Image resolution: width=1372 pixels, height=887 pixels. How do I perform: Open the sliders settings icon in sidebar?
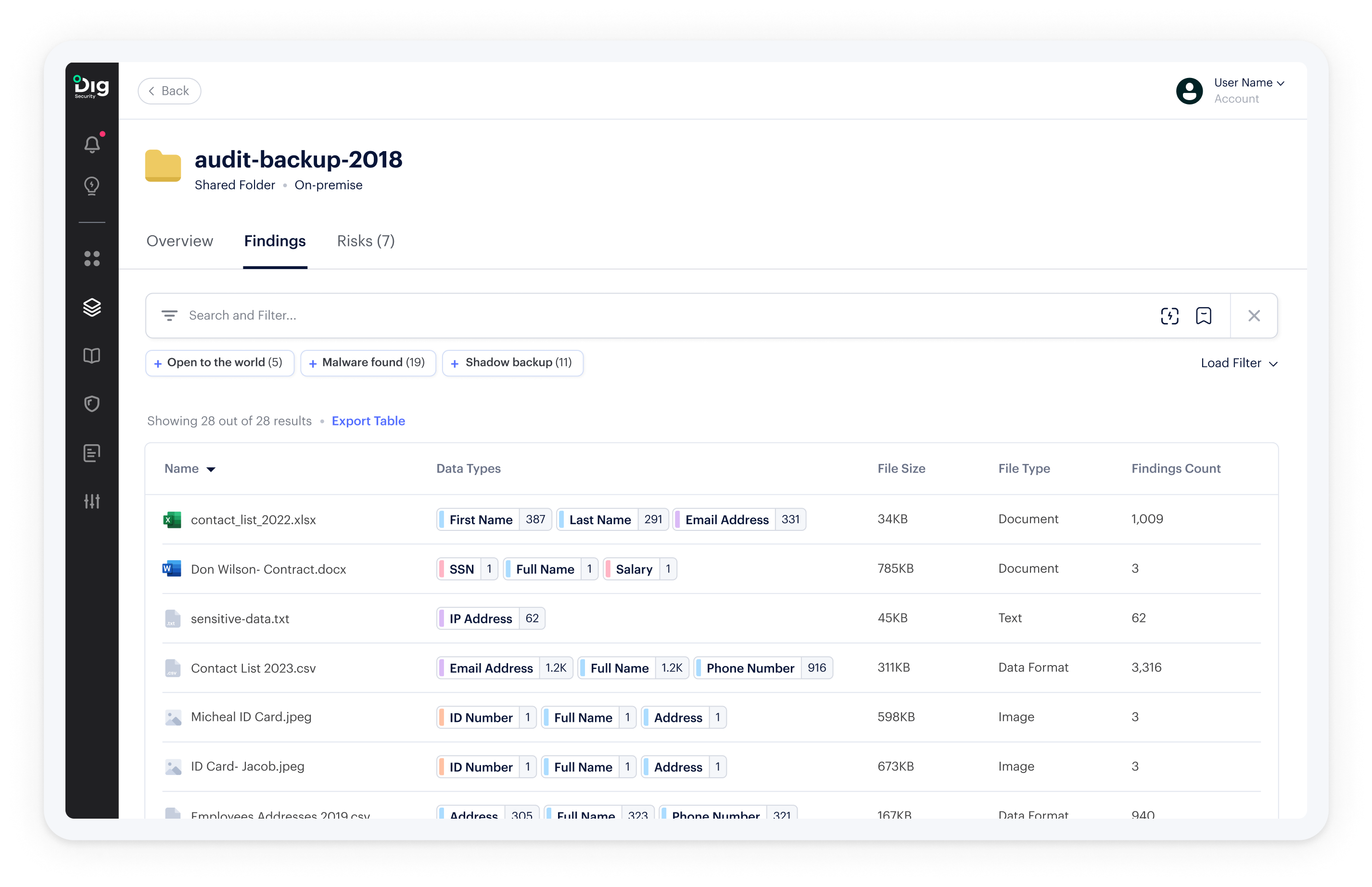pyautogui.click(x=92, y=501)
